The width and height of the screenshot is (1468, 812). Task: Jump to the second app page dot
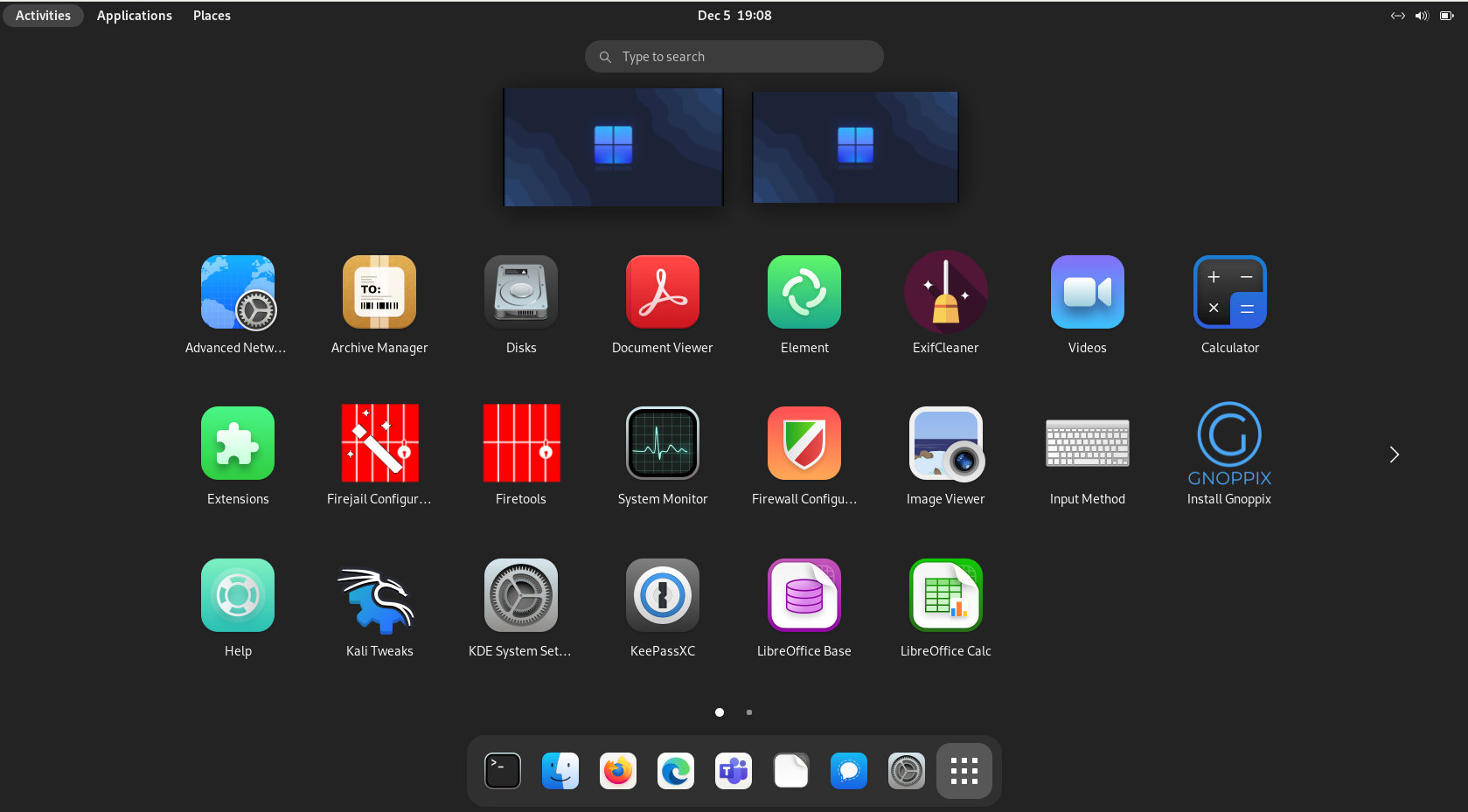[748, 712]
